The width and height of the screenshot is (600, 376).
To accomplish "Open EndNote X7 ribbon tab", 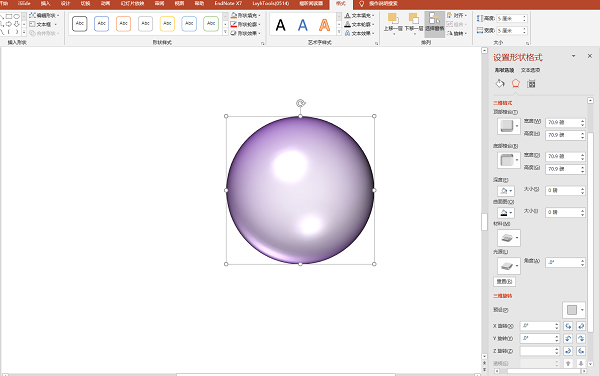I will [x=228, y=3].
